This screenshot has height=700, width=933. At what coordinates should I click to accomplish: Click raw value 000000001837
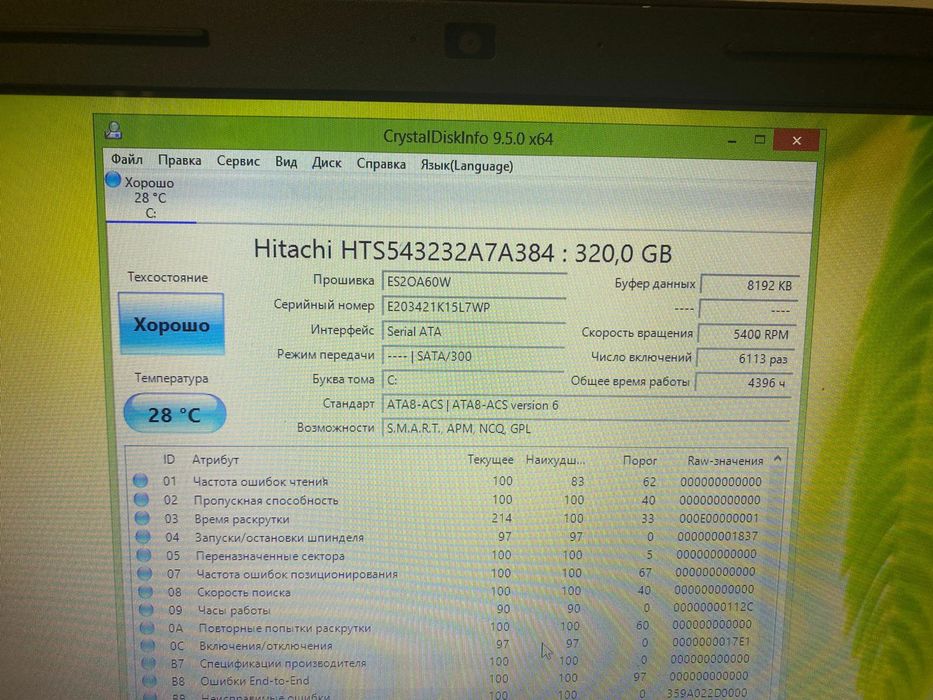pyautogui.click(x=718, y=536)
